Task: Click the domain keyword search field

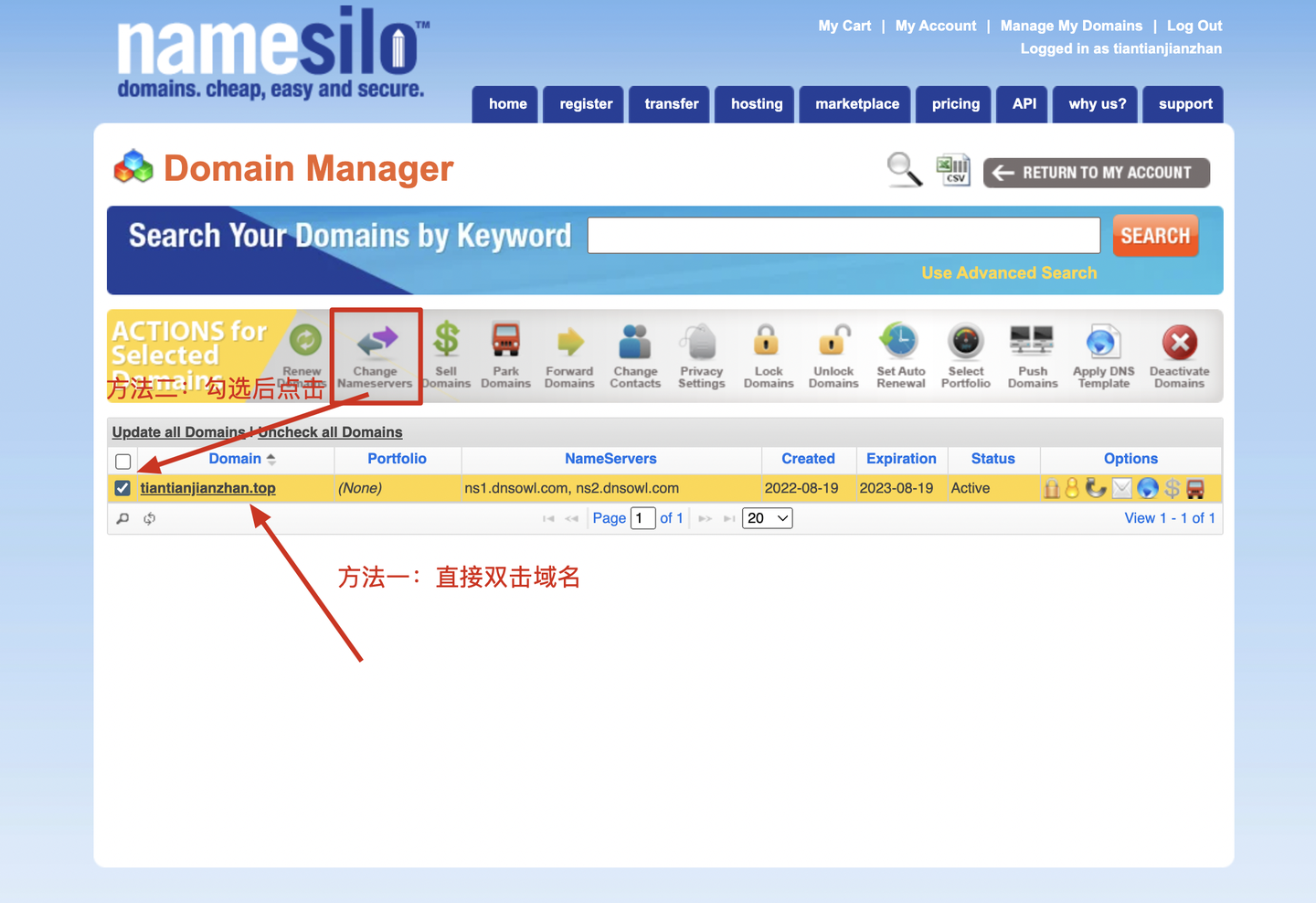Action: click(x=844, y=235)
